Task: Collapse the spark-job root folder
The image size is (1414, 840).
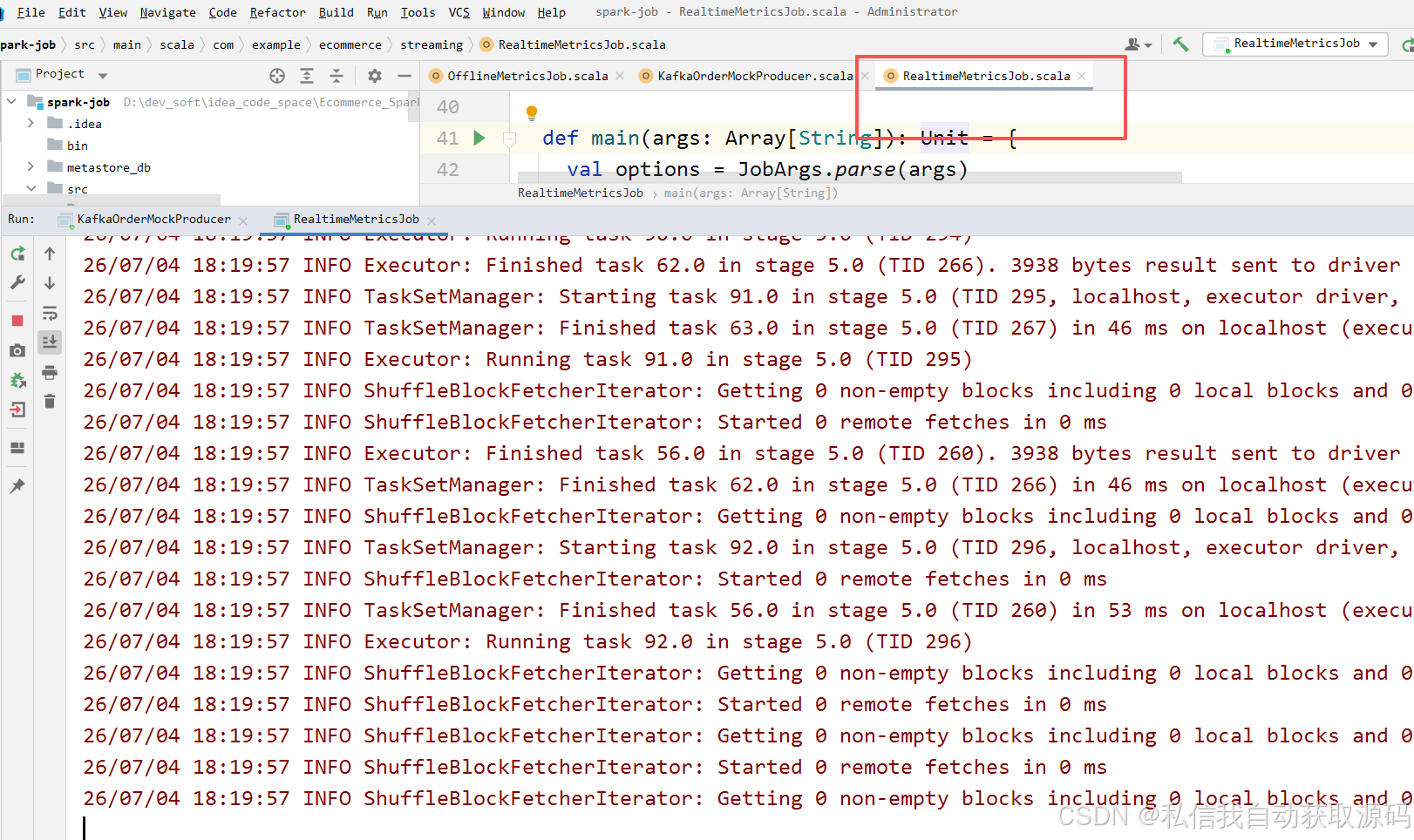Action: point(11,102)
